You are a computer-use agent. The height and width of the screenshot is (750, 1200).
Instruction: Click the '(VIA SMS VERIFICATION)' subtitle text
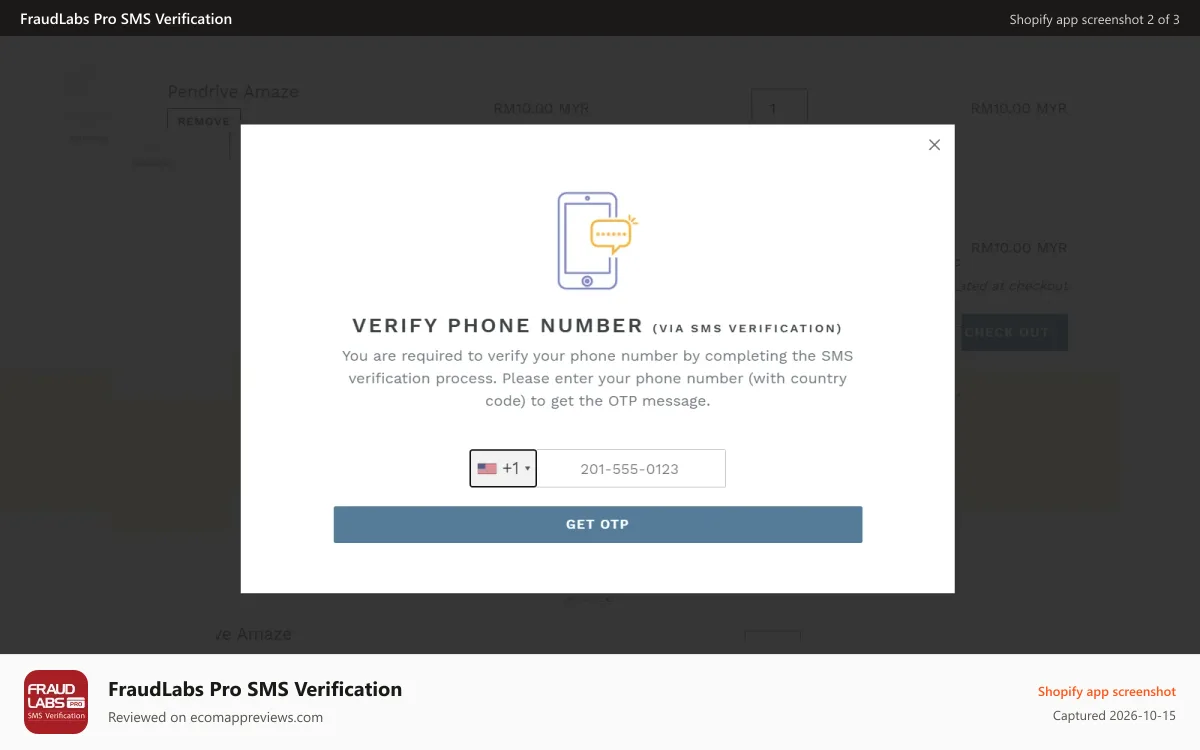coord(747,328)
